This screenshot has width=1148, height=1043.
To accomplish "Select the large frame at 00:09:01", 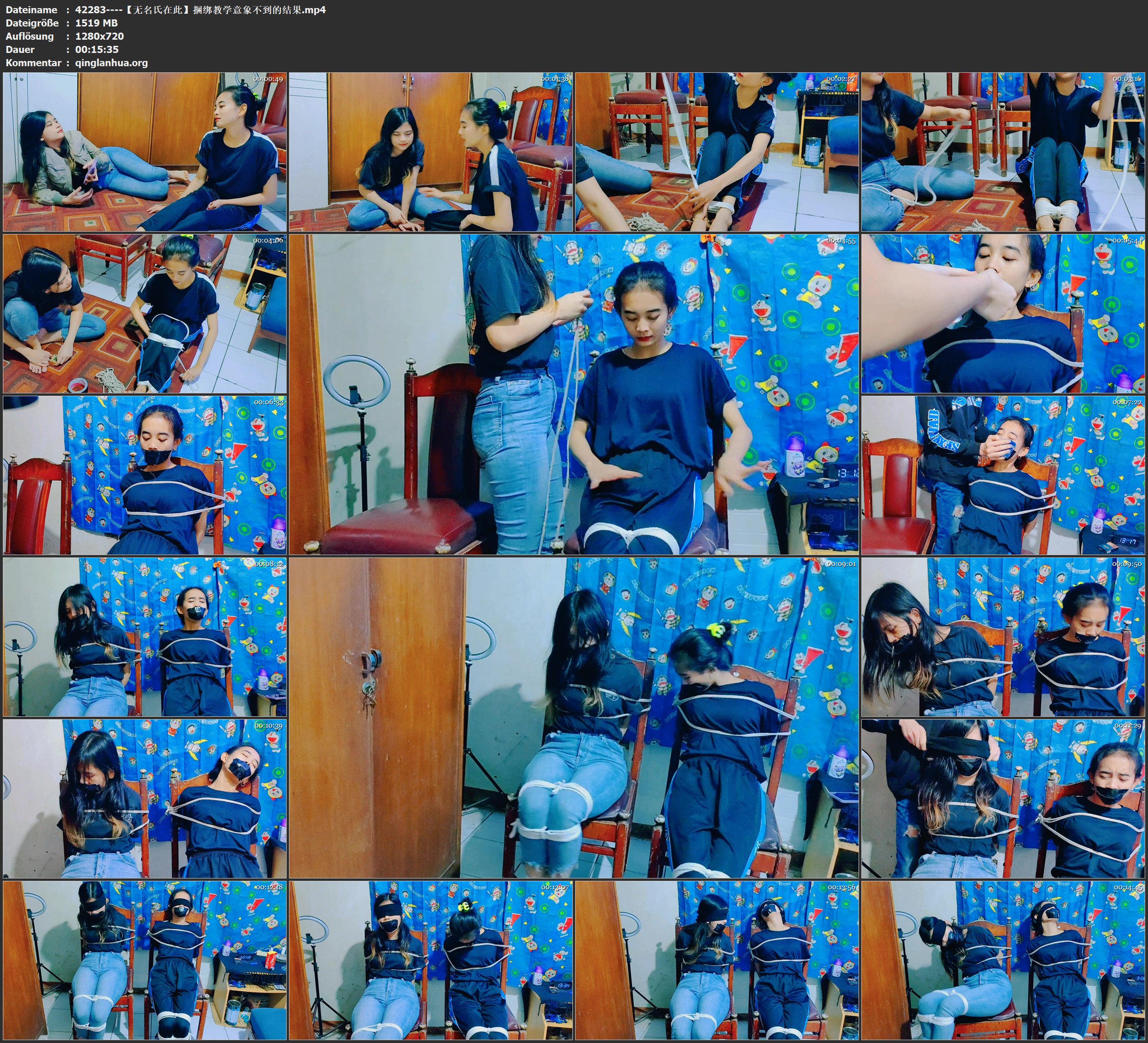I will point(573,718).
